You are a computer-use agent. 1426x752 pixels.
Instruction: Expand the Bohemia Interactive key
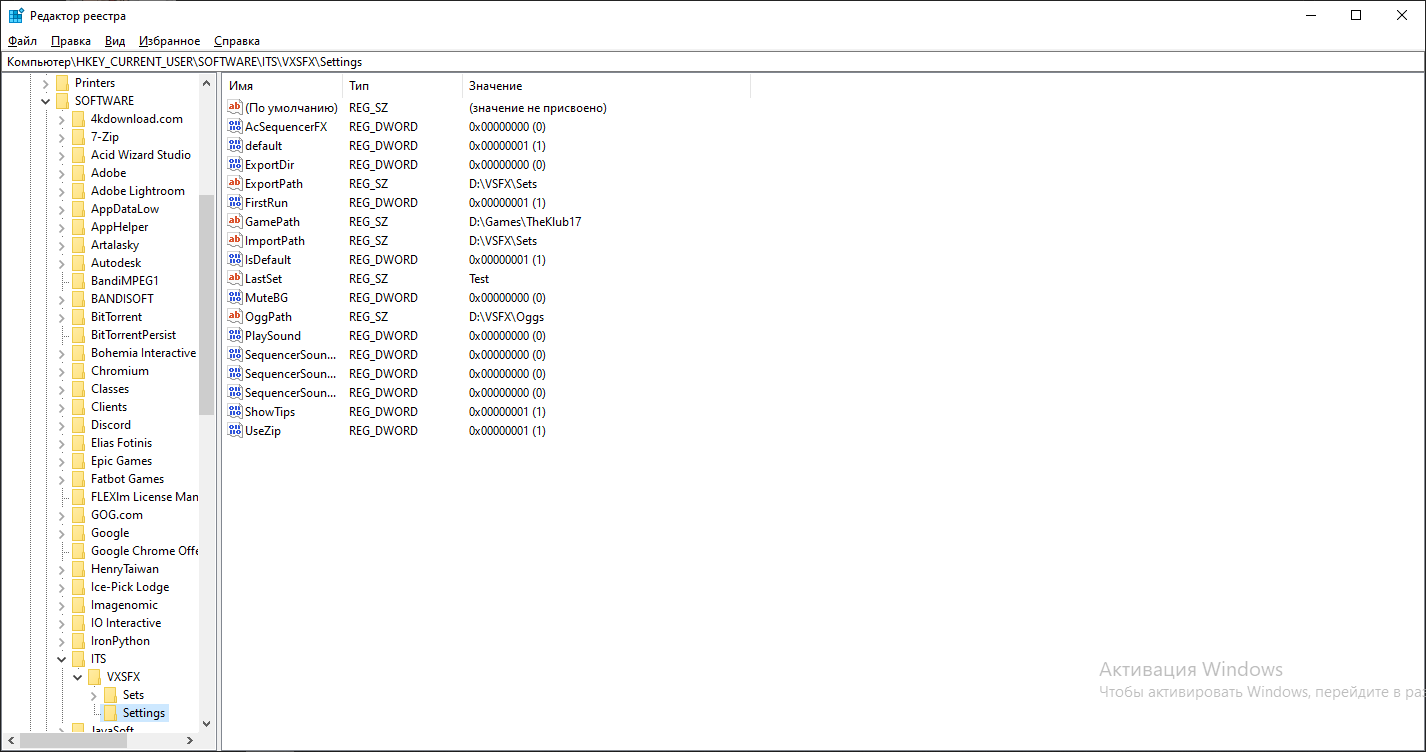click(x=61, y=353)
